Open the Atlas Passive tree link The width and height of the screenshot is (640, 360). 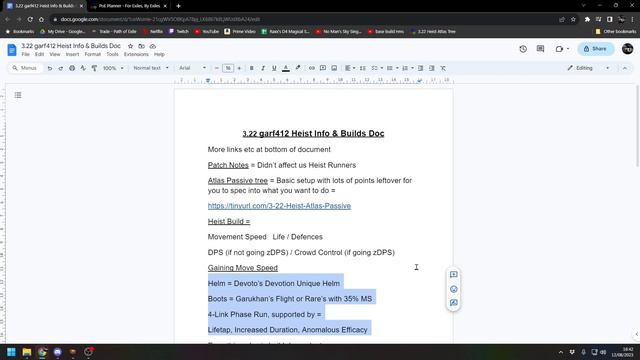[238, 180]
